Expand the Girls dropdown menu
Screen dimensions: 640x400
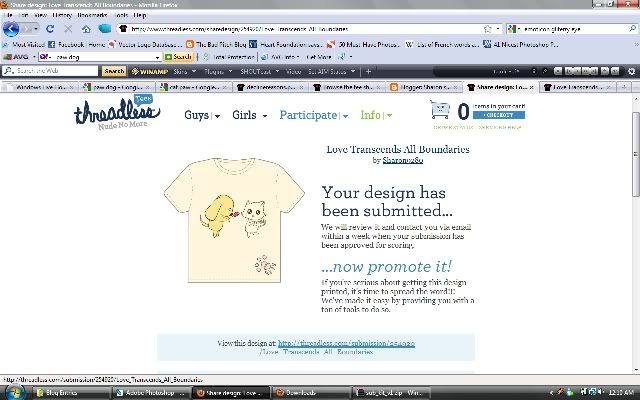click(x=249, y=115)
